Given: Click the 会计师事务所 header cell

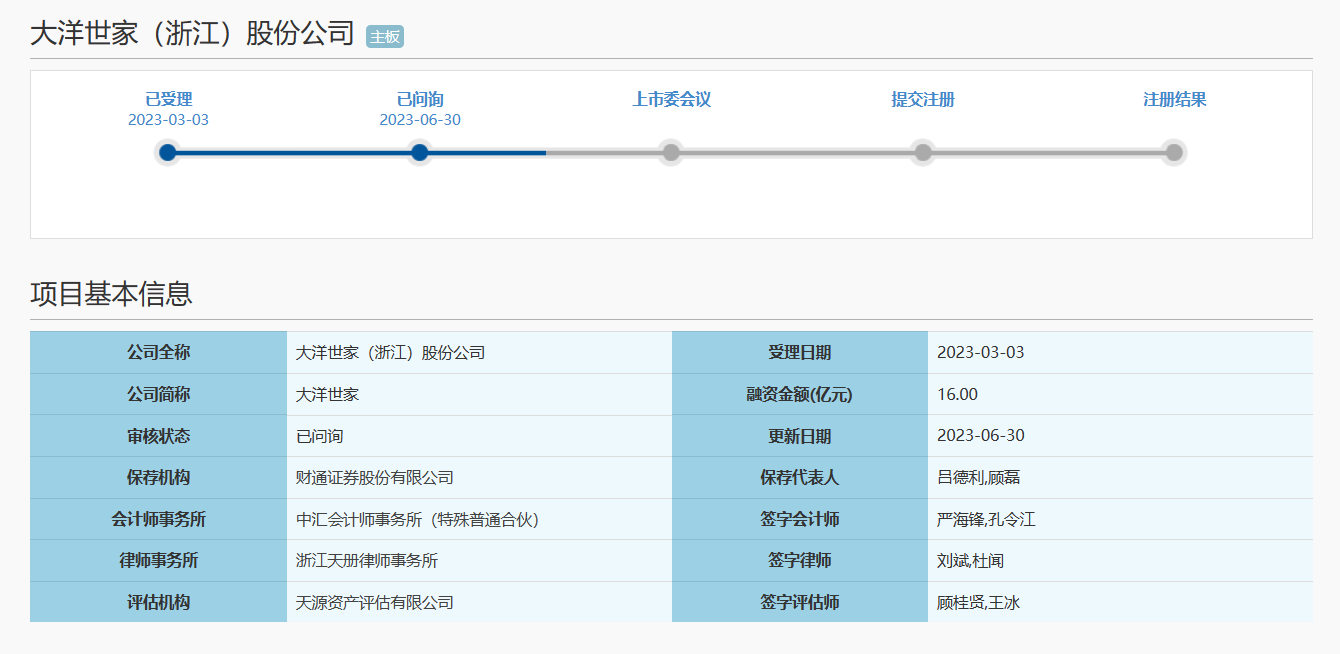Looking at the screenshot, I should (x=158, y=520).
